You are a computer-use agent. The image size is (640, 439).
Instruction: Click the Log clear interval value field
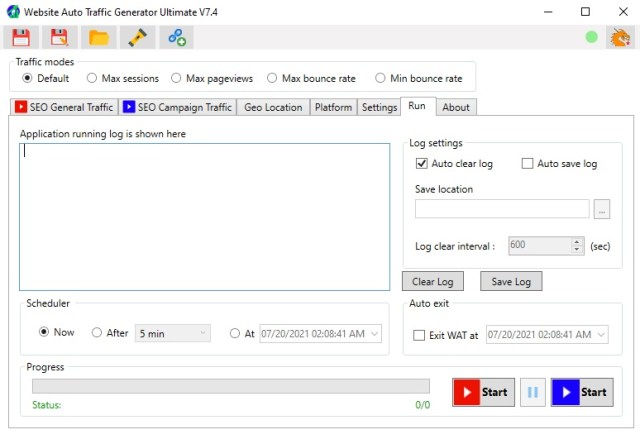[x=540, y=246]
